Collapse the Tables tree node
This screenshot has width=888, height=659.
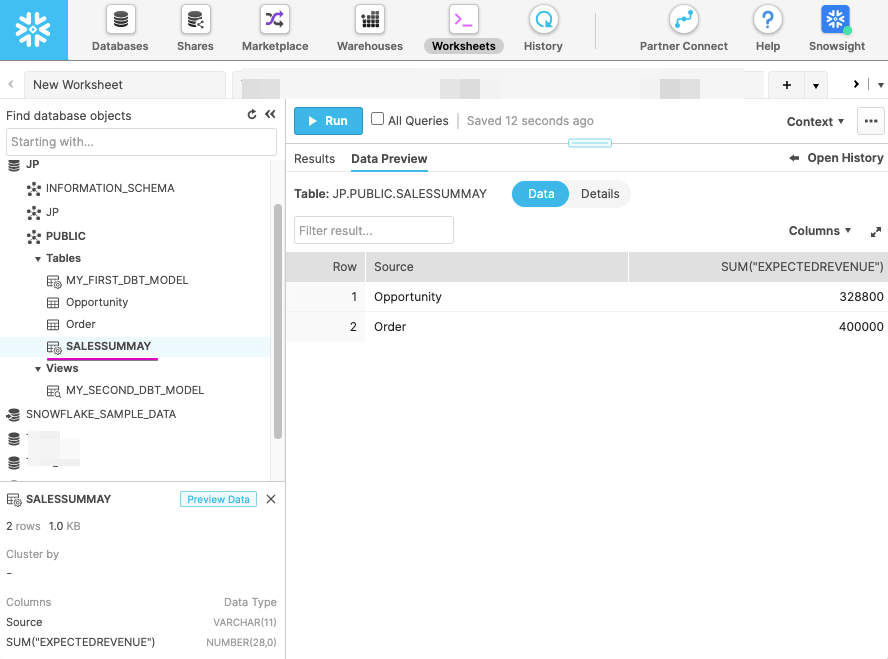tap(37, 259)
